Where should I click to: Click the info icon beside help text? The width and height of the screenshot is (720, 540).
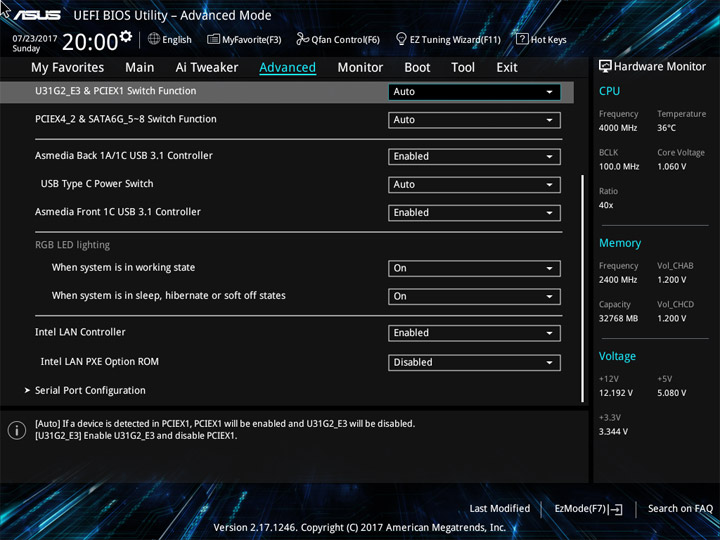pyautogui.click(x=17, y=430)
